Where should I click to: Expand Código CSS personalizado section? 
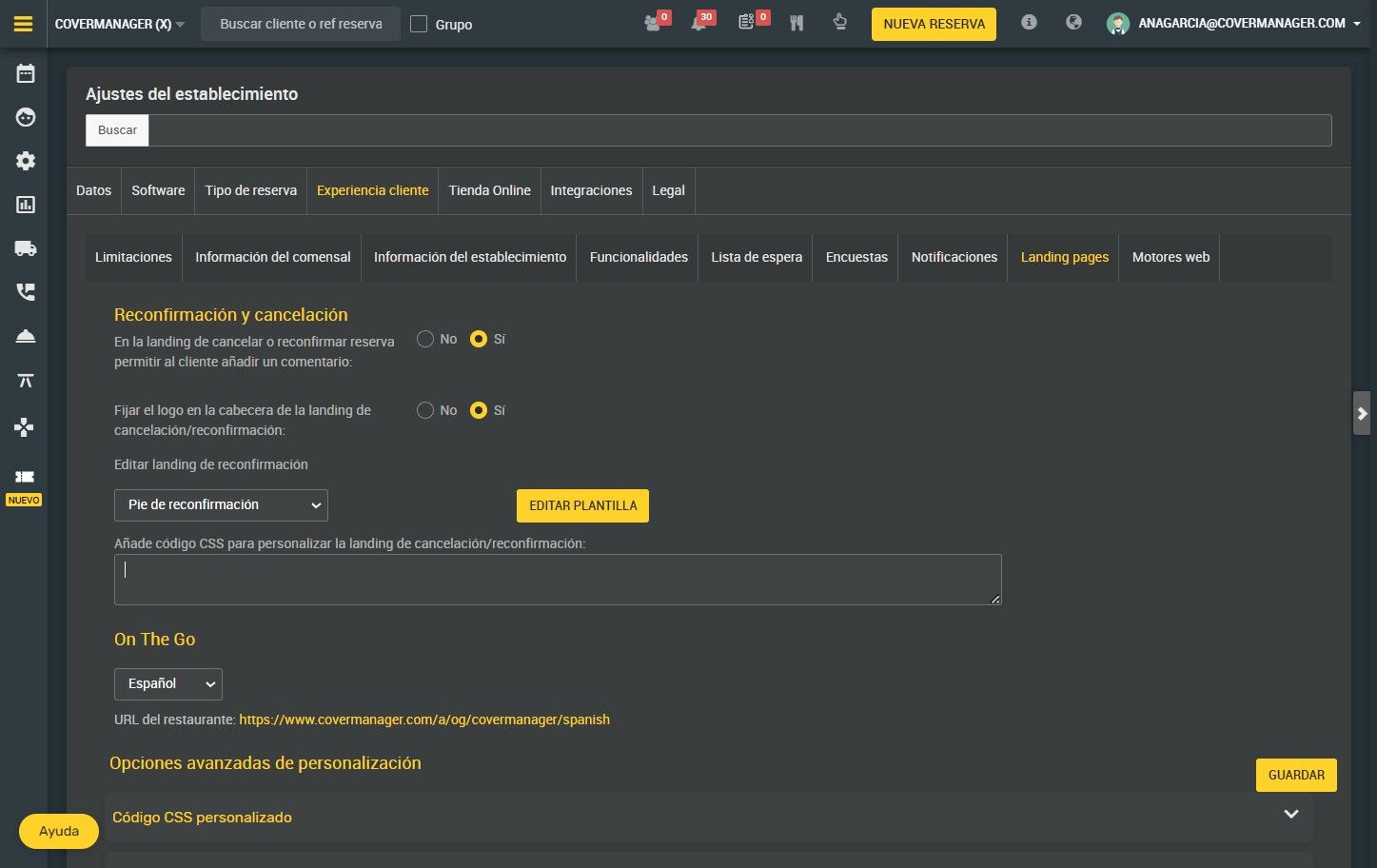pos(709,817)
